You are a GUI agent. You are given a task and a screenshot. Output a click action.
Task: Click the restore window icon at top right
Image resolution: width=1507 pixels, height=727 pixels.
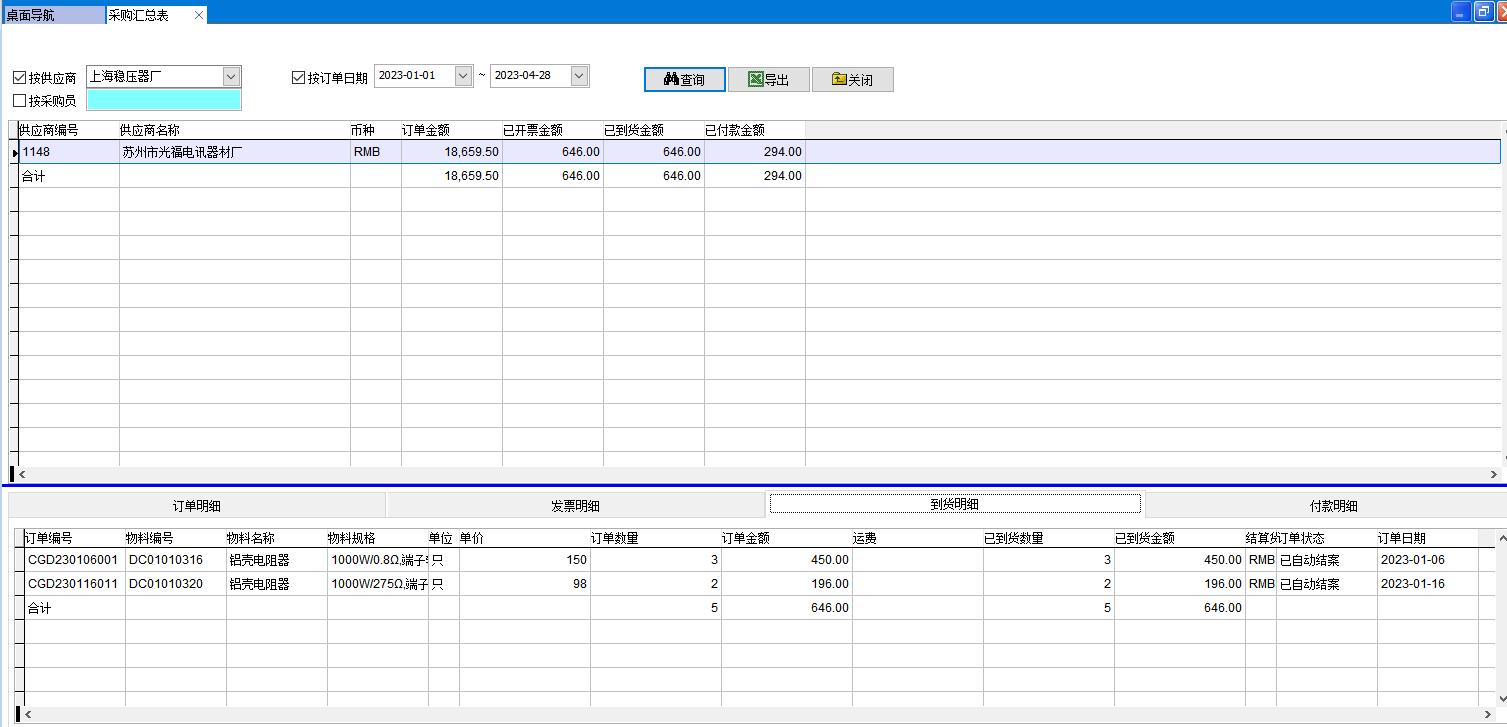click(1483, 12)
